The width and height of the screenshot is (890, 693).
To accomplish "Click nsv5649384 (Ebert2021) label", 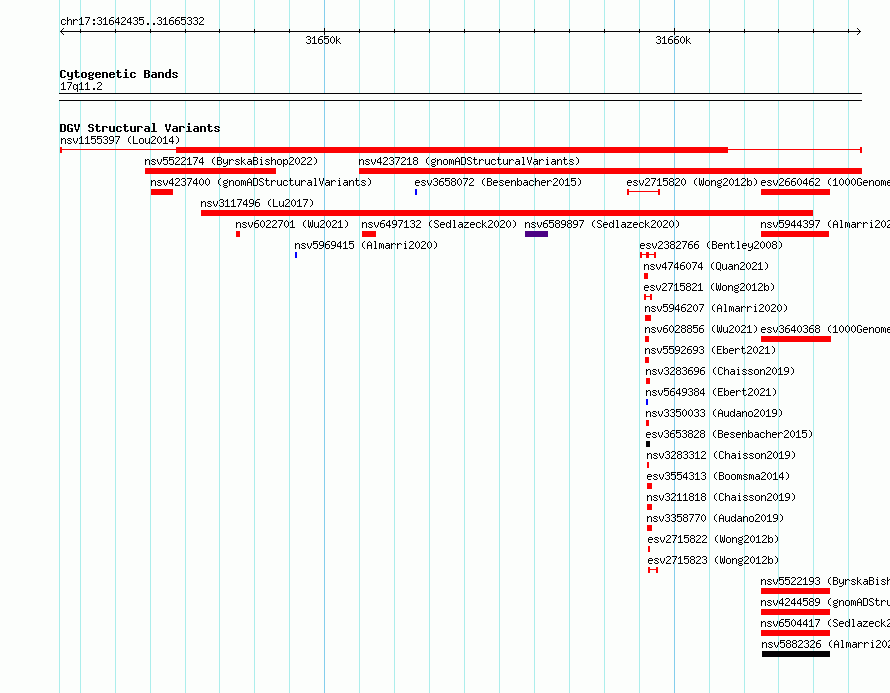I will click(x=711, y=392).
